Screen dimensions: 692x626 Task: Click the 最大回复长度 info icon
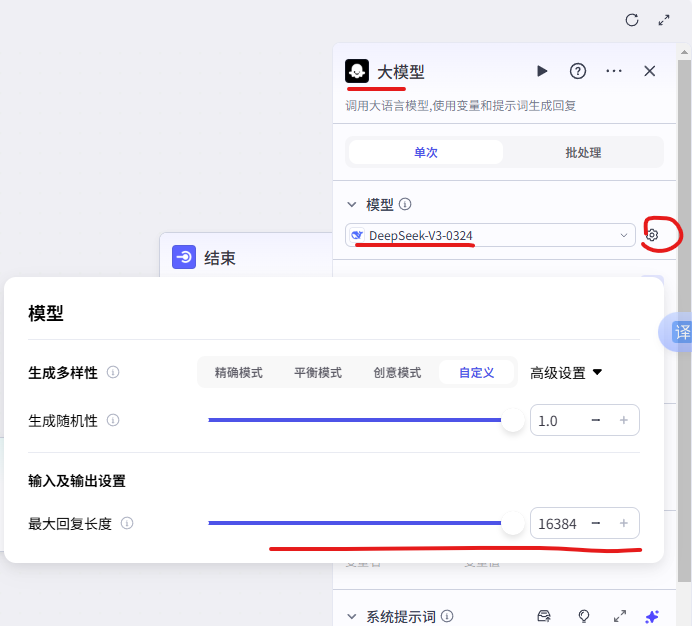click(x=127, y=523)
